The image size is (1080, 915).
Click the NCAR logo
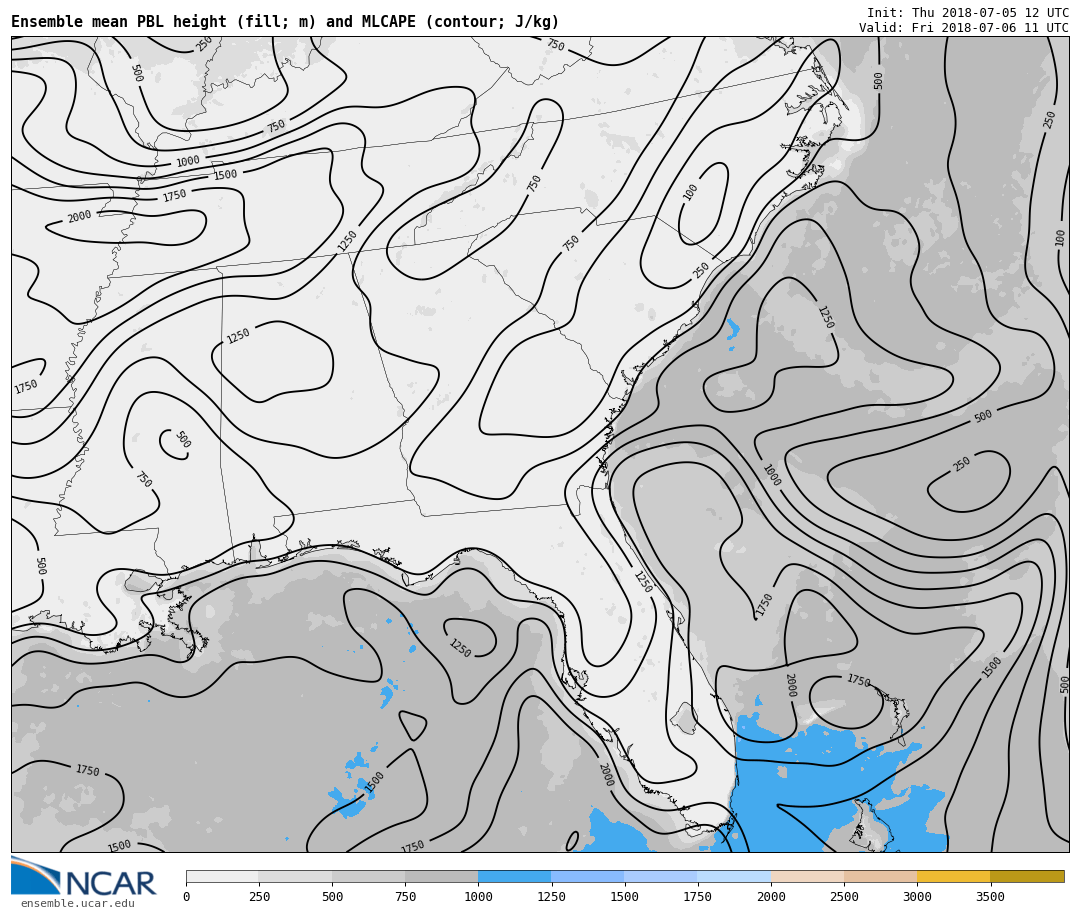pyautogui.click(x=83, y=876)
